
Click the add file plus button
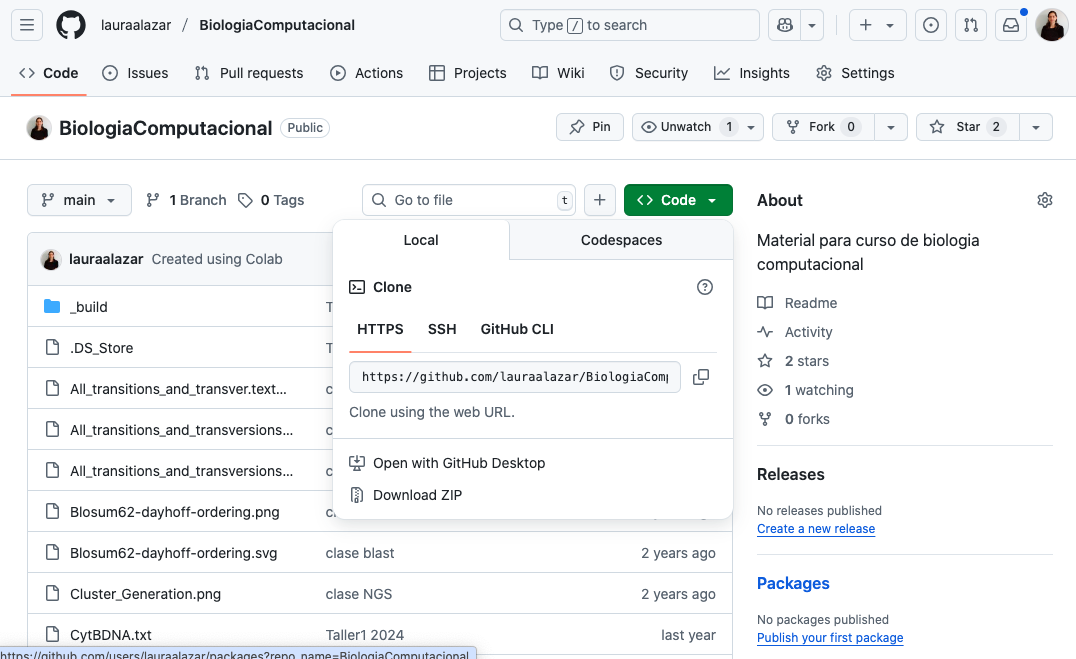[x=599, y=200]
